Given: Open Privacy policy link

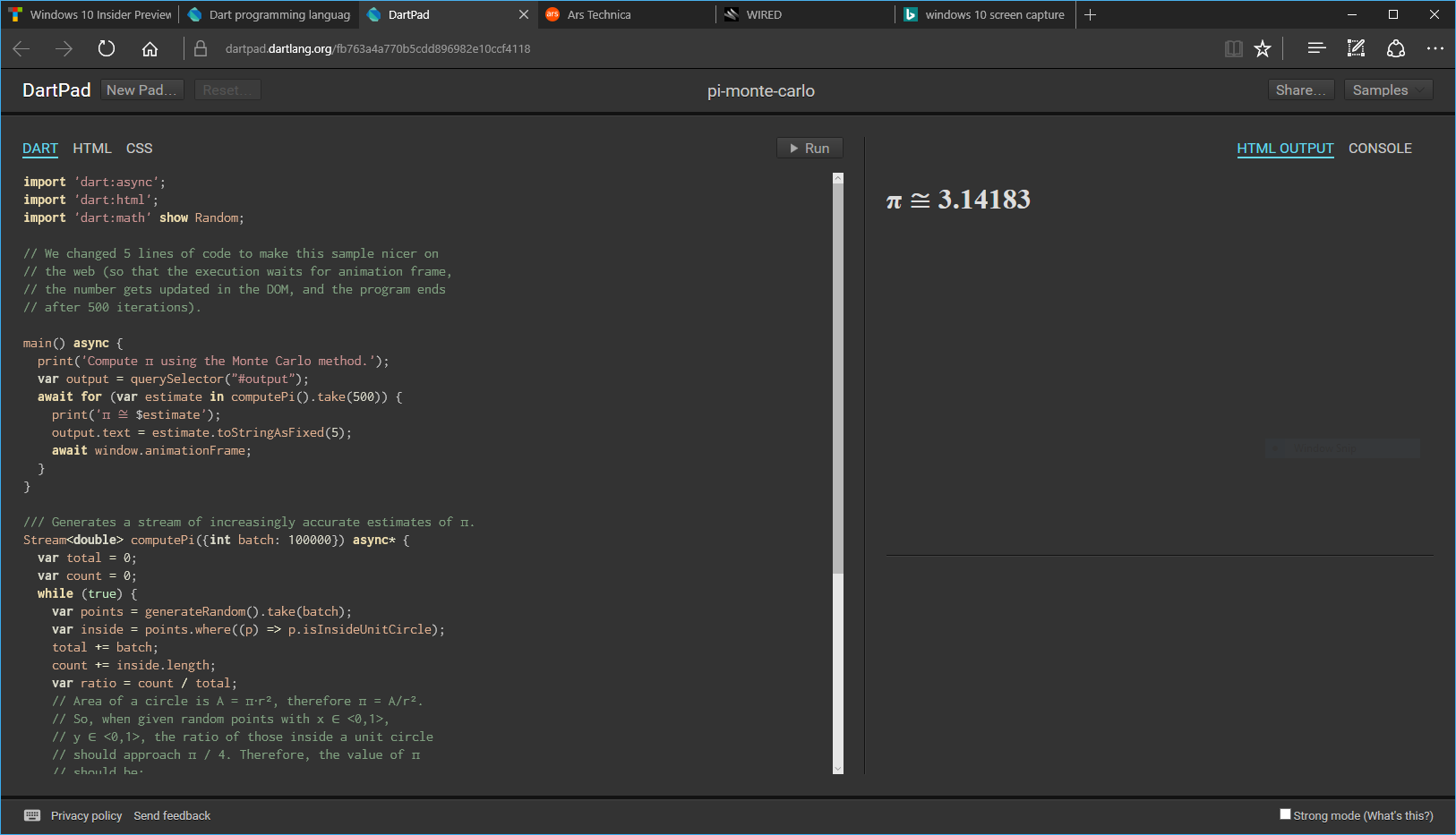Looking at the screenshot, I should pos(86,816).
